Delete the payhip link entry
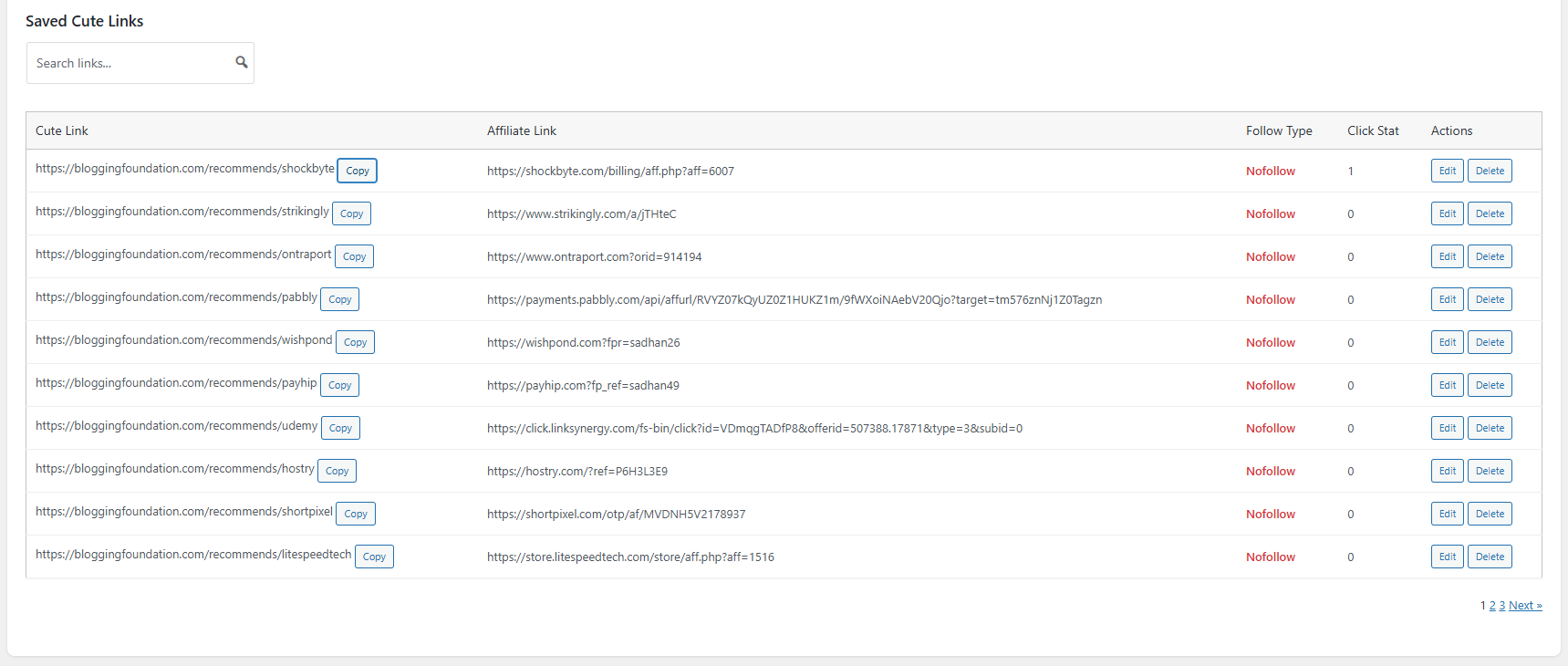The height and width of the screenshot is (666, 1568). tap(1490, 385)
